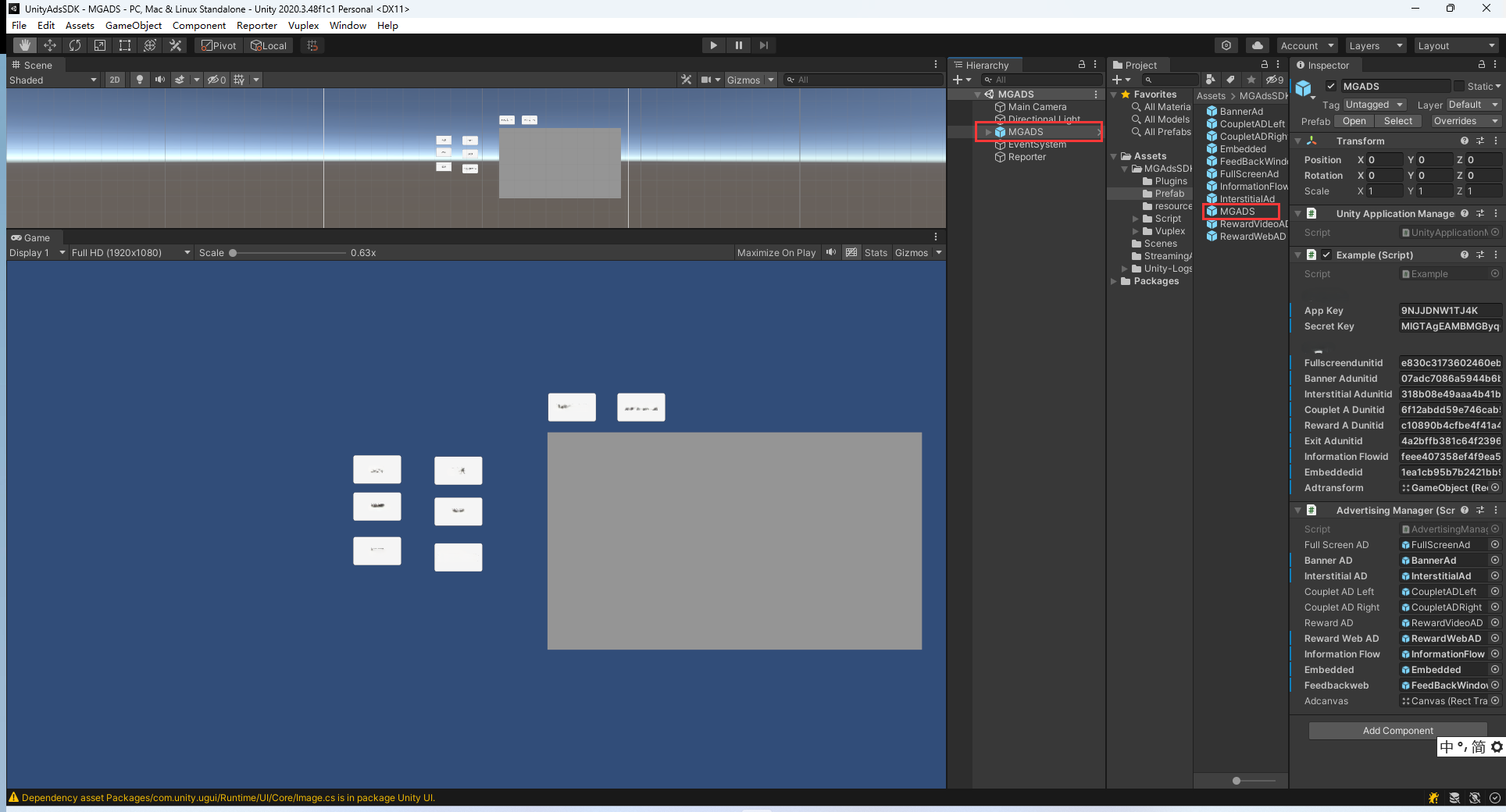
Task: Open the Shaded draw mode dropdown
Action: pos(52,80)
